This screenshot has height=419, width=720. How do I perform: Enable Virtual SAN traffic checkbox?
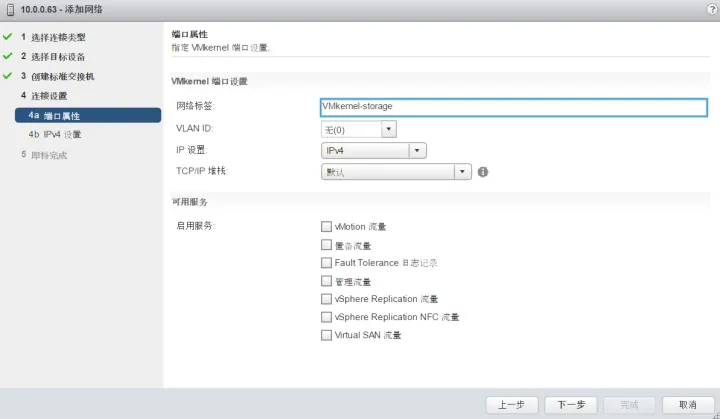coord(326,335)
